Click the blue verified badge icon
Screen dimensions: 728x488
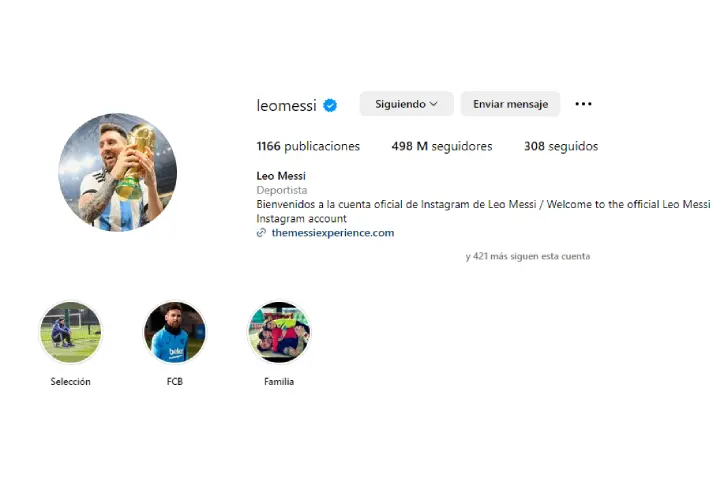click(330, 106)
